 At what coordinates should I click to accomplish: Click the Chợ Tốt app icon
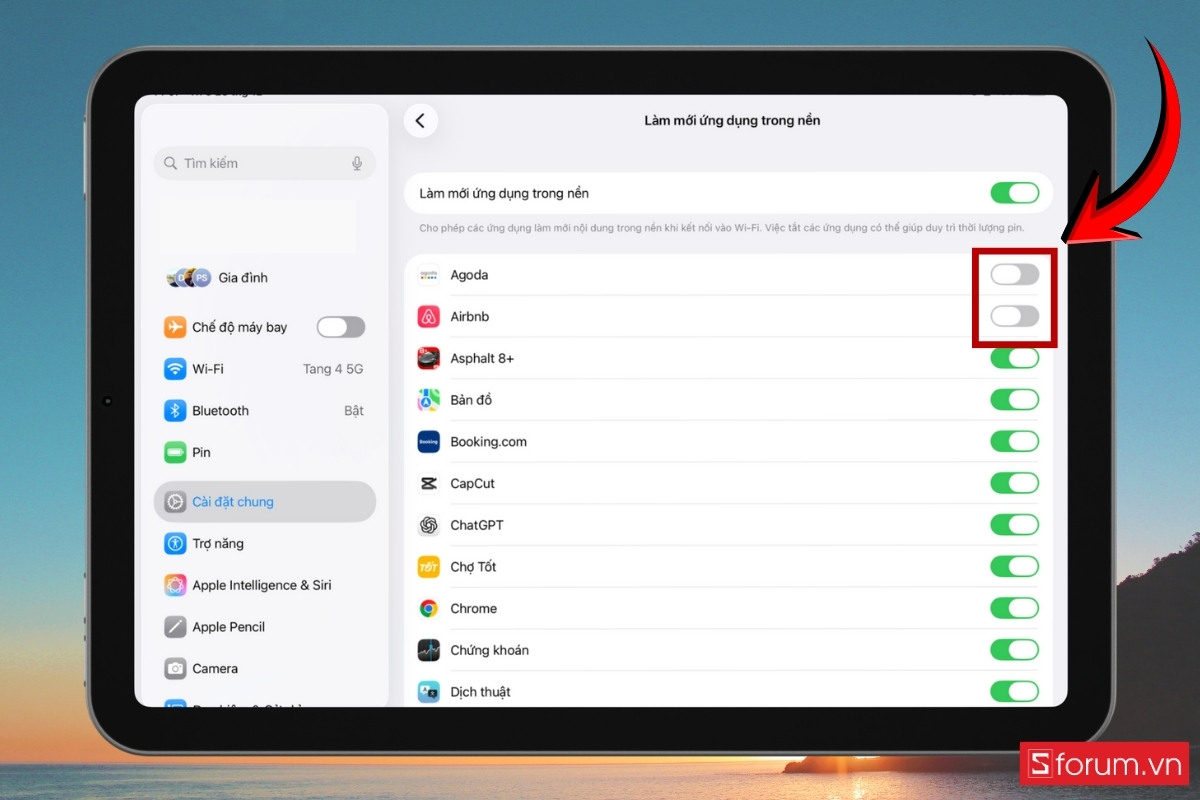click(x=428, y=567)
